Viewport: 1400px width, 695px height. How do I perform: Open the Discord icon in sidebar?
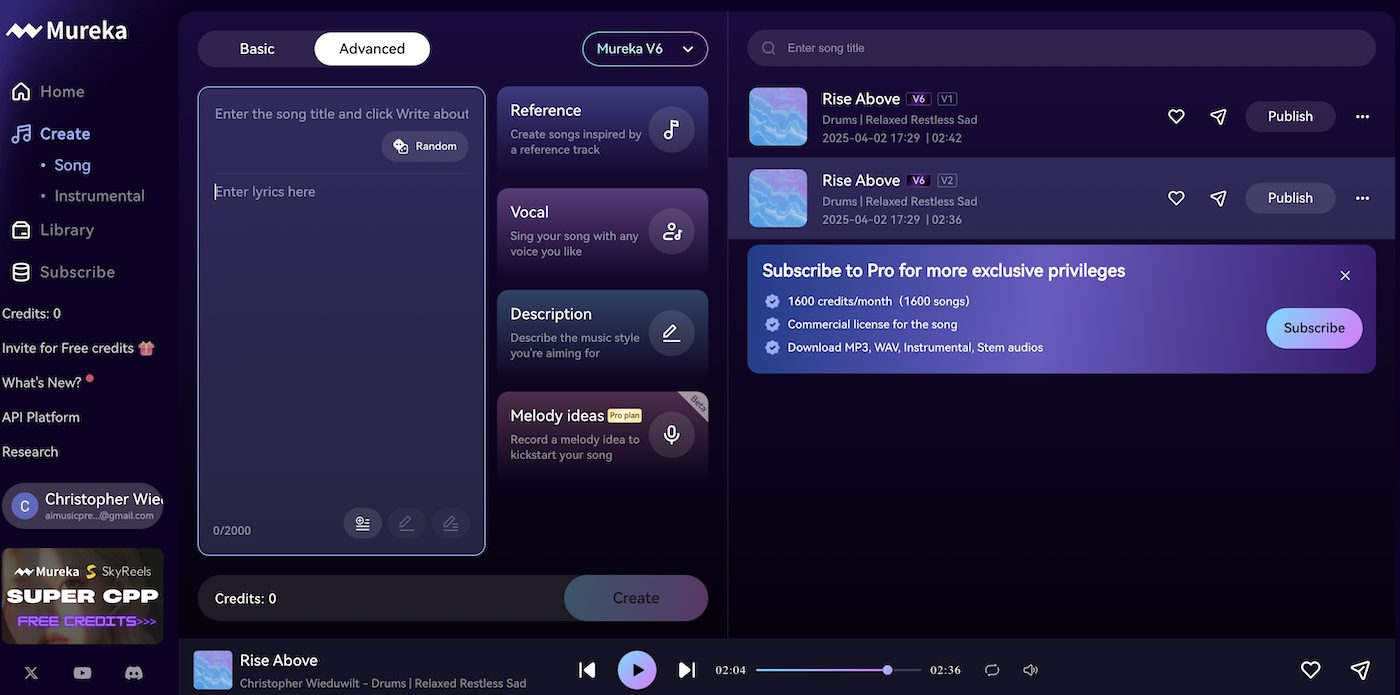133,673
